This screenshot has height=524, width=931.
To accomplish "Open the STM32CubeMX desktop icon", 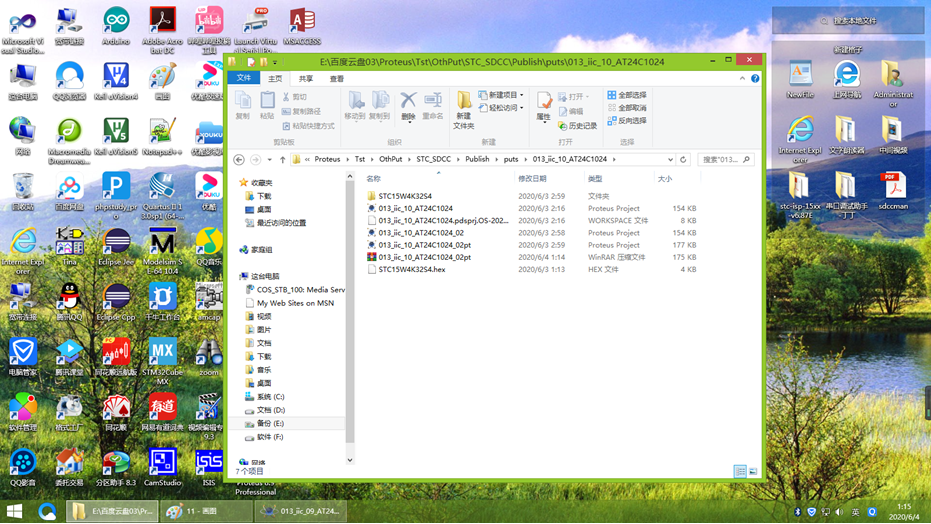I will tap(162, 361).
